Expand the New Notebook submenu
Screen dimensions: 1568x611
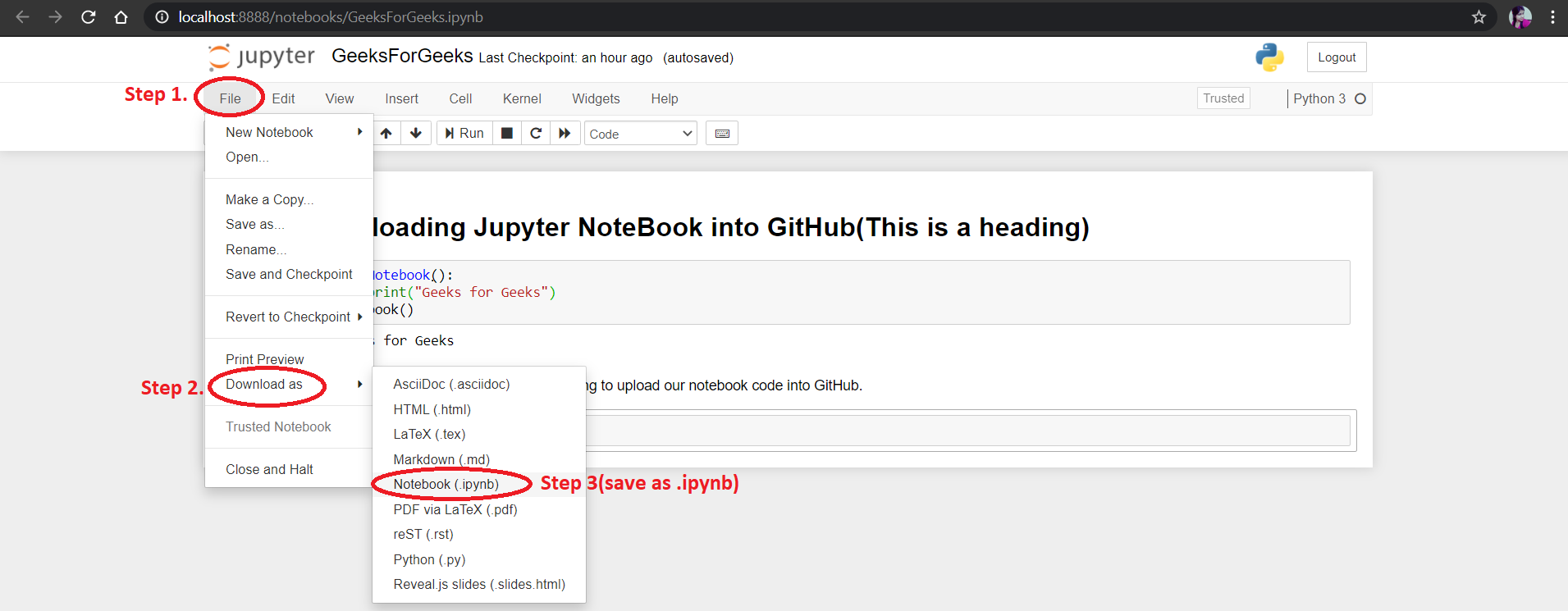click(289, 132)
